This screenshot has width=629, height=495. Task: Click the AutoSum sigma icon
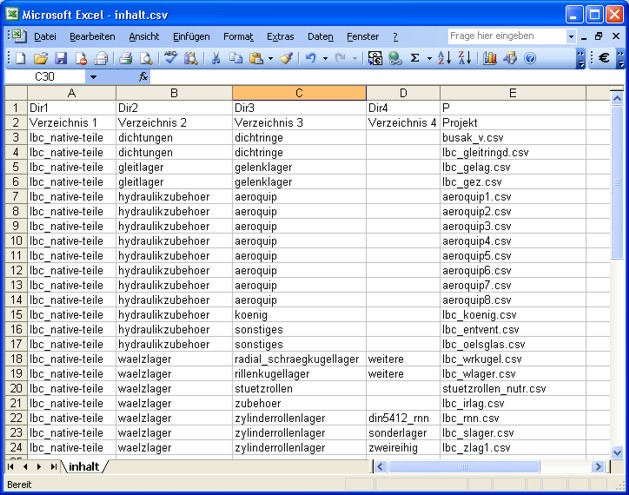pyautogui.click(x=415, y=58)
